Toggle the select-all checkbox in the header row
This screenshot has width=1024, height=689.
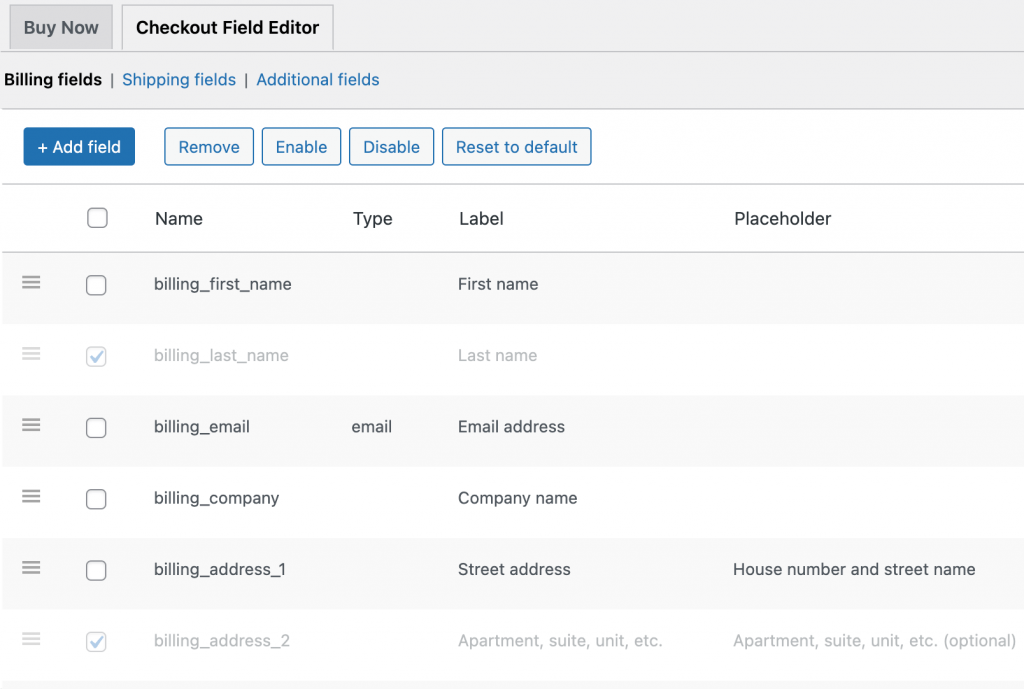[97, 218]
